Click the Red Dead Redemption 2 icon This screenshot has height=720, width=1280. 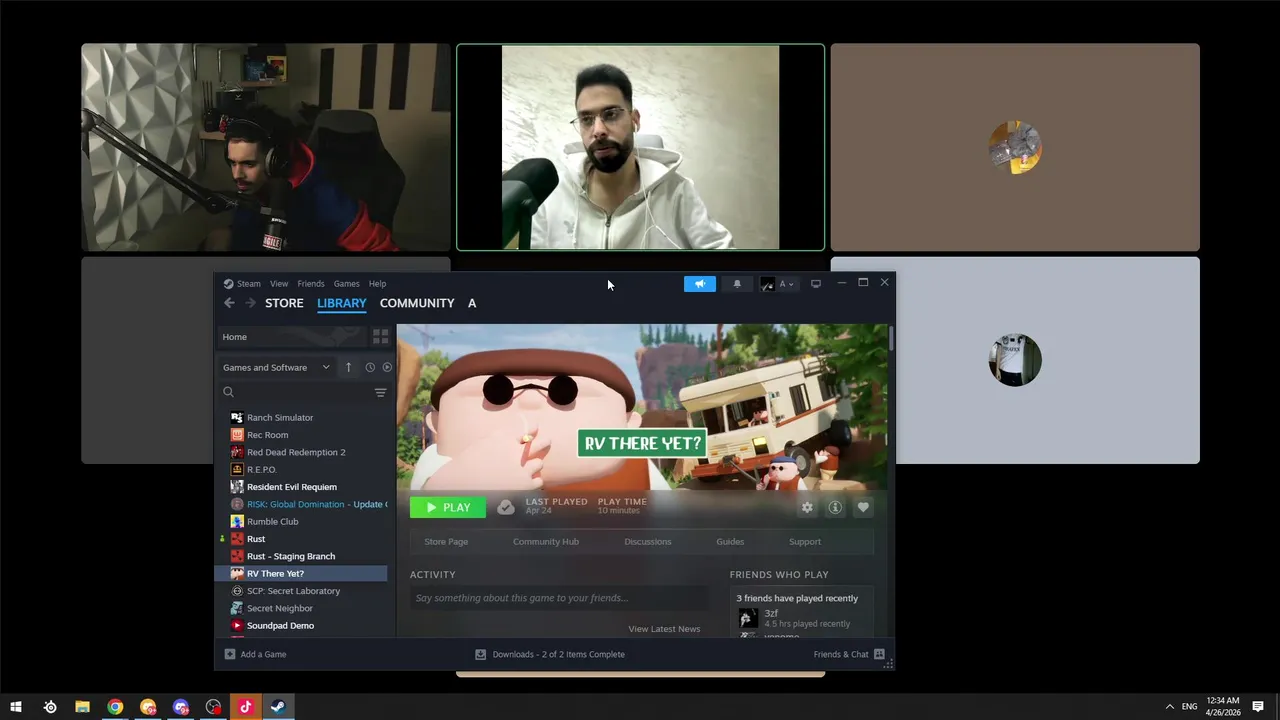click(x=237, y=452)
